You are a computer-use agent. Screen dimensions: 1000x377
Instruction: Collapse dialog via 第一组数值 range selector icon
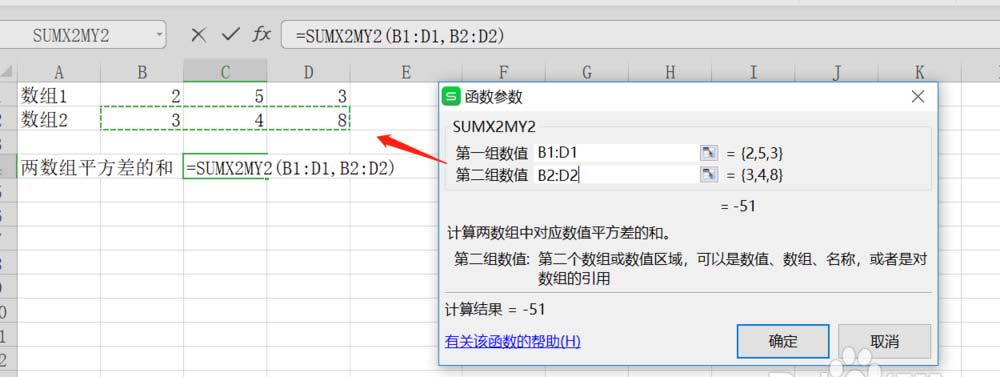(x=709, y=153)
